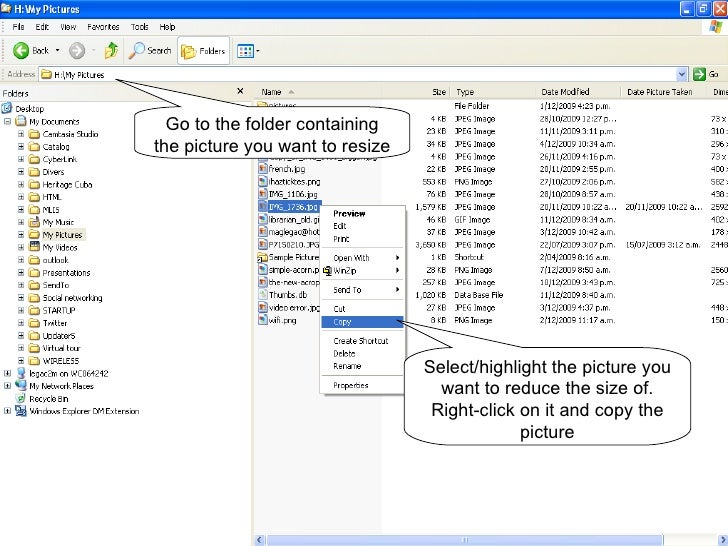Choose Delete in the context menu

click(362, 353)
